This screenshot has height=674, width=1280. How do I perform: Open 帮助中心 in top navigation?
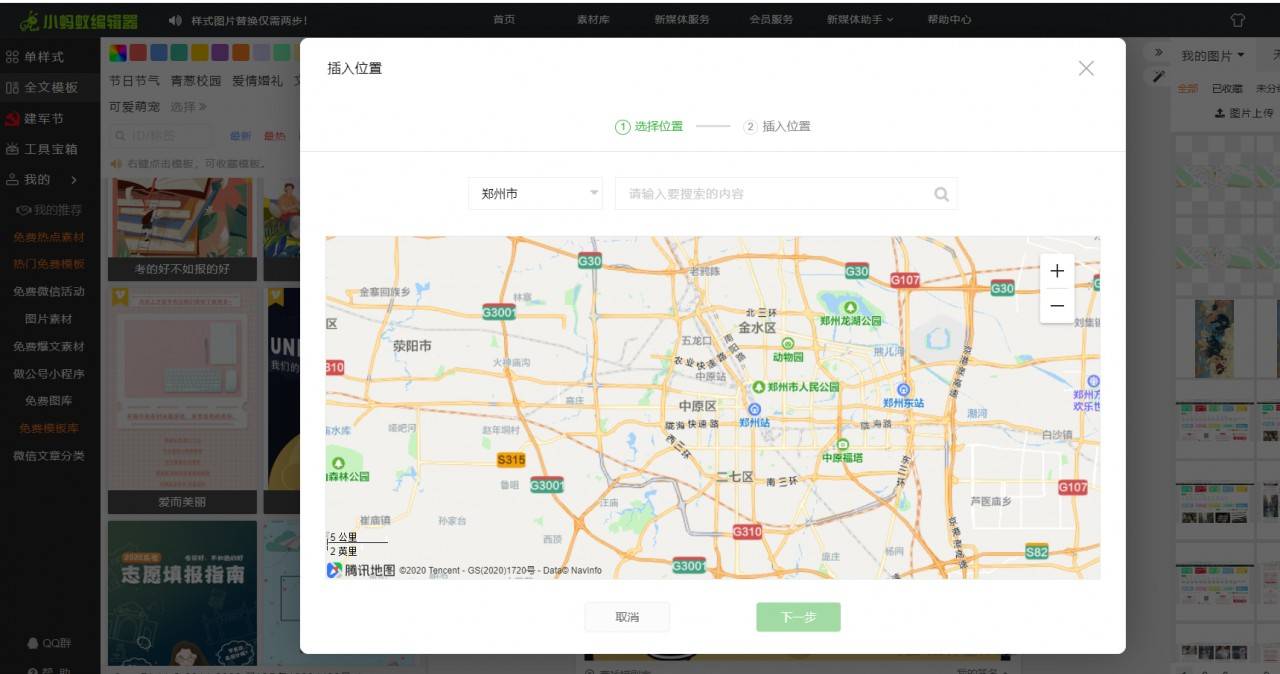click(949, 20)
